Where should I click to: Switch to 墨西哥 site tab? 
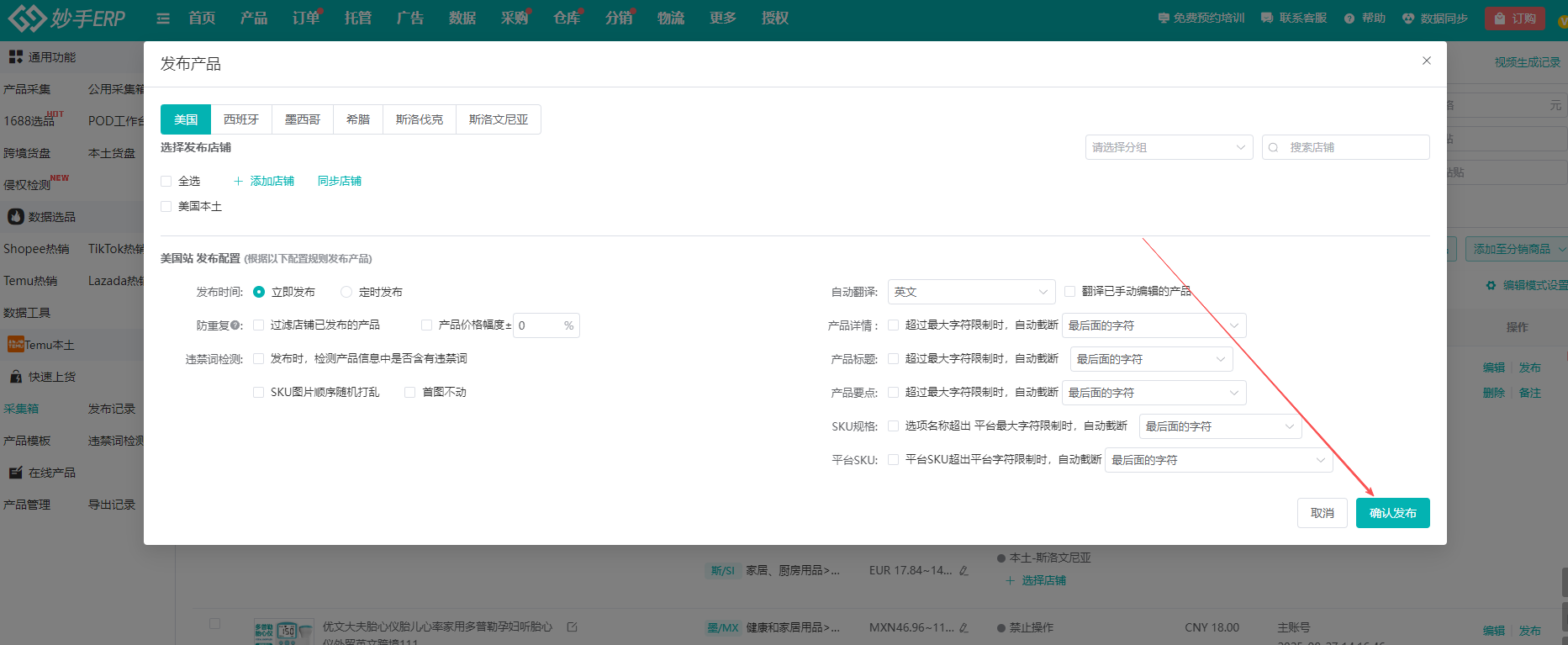pyautogui.click(x=303, y=119)
